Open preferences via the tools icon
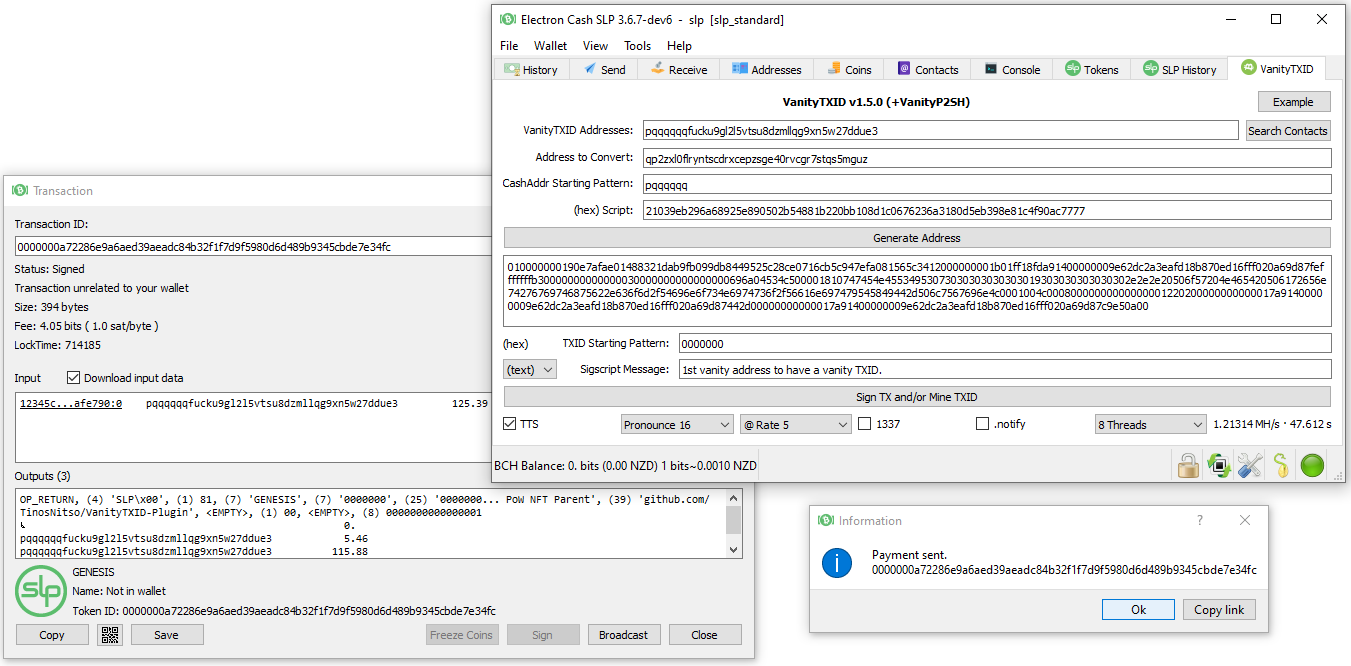This screenshot has width=1351, height=666. coord(1249,465)
